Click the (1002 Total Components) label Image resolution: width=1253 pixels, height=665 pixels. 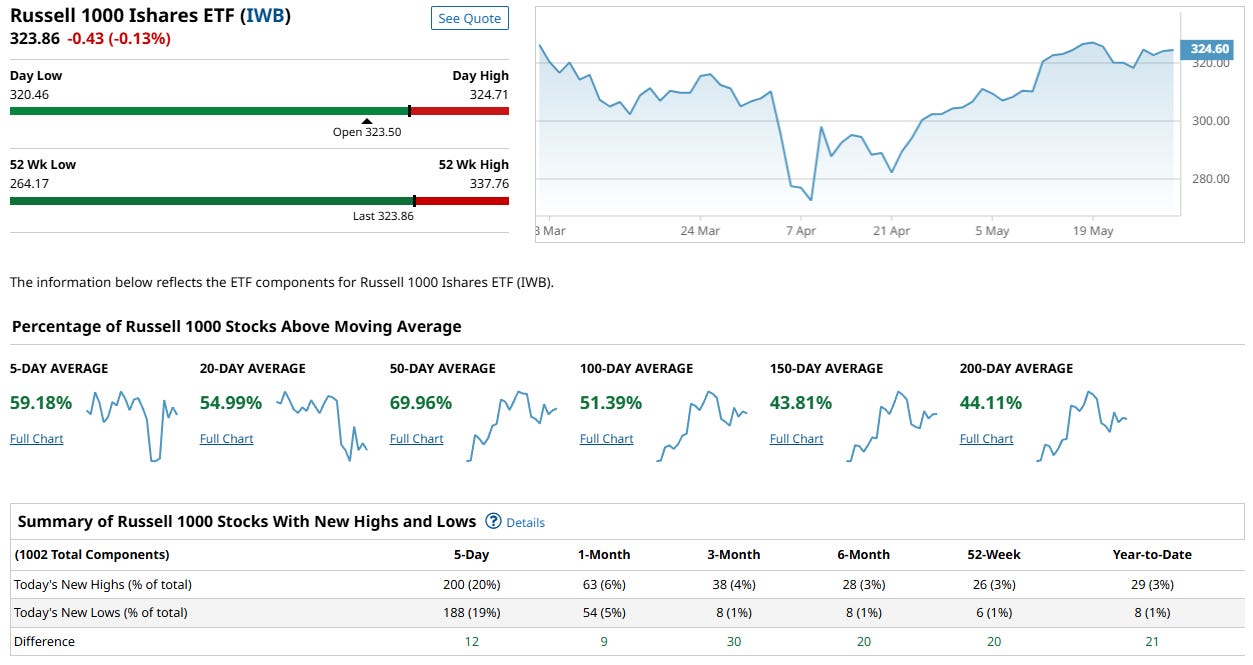[x=92, y=554]
